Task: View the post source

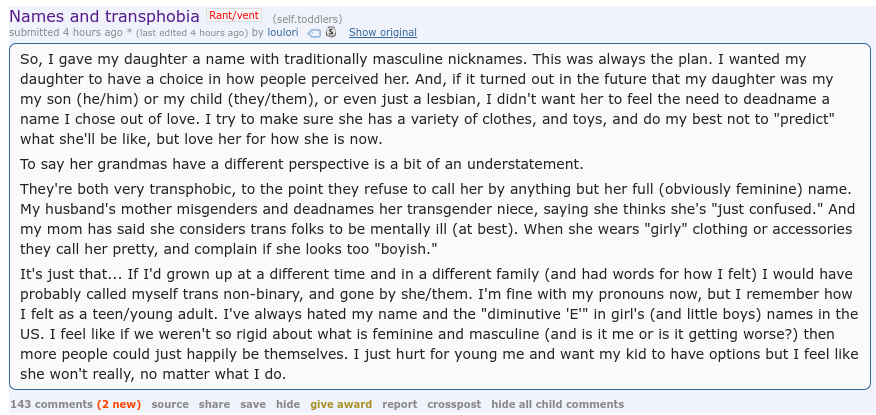Action: 170,404
